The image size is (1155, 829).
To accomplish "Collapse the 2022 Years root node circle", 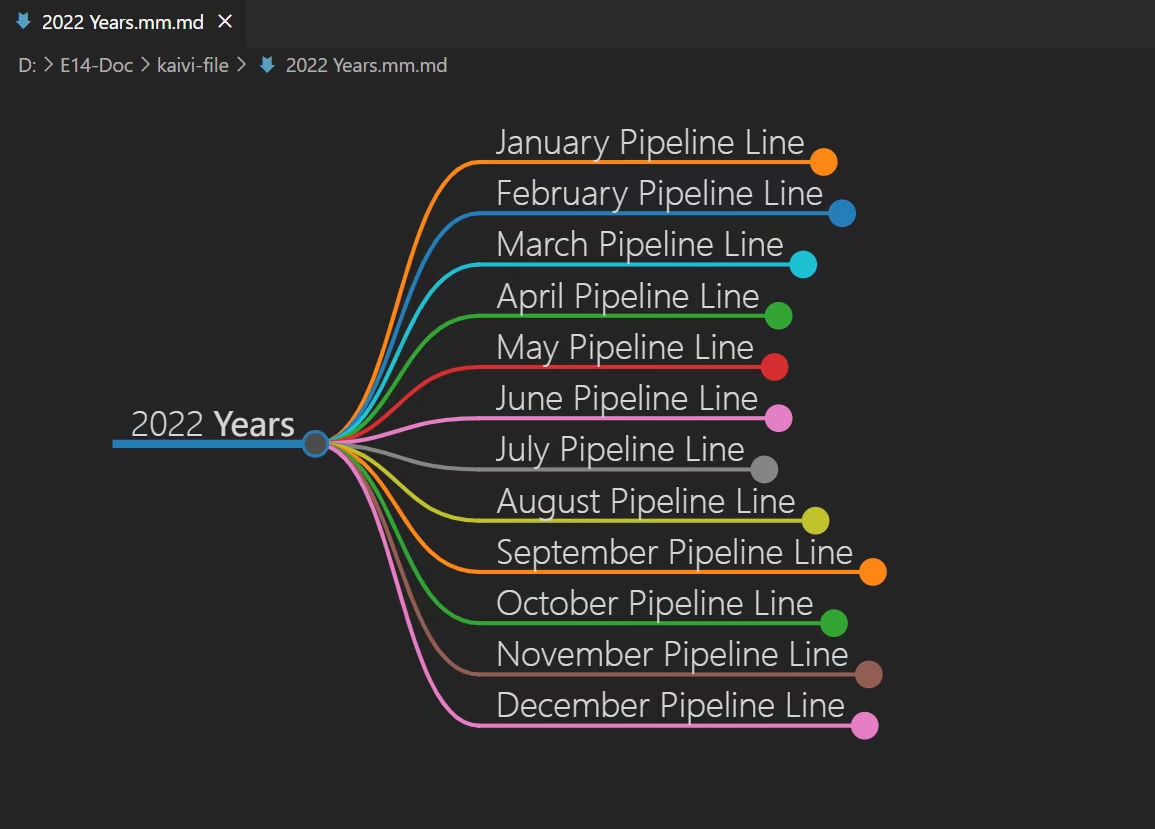I will (x=315, y=443).
